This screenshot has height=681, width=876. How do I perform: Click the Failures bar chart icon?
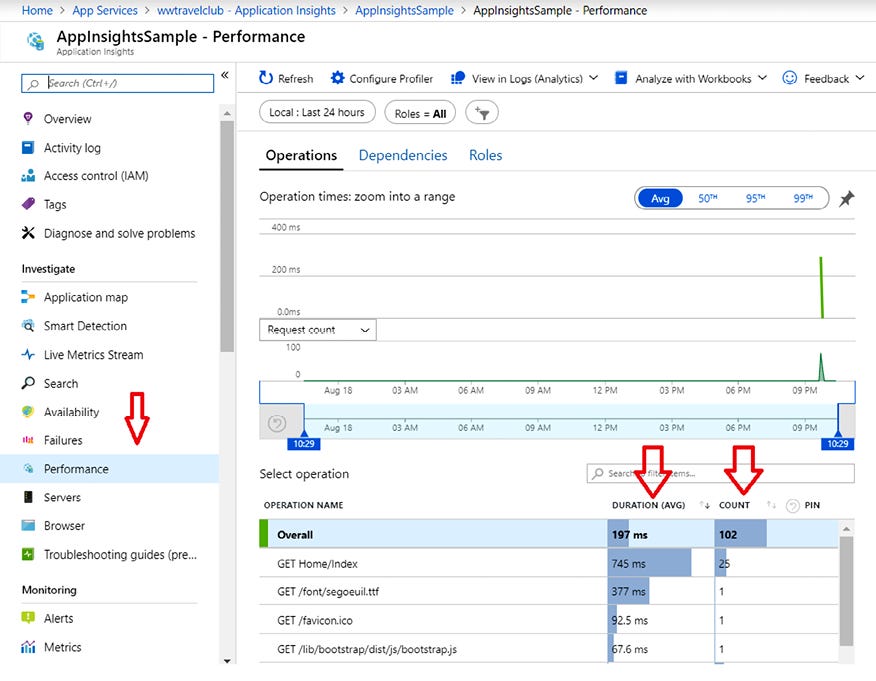coord(28,440)
